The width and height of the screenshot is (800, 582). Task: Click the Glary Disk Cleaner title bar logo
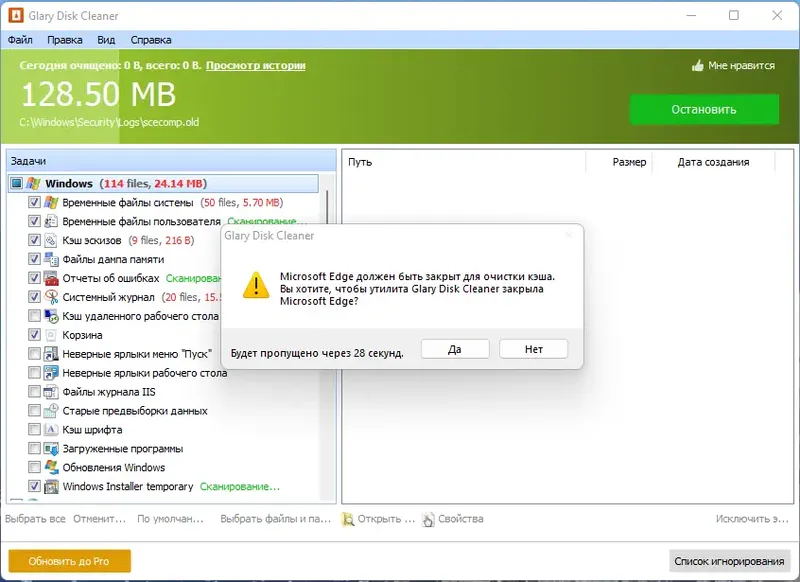click(16, 15)
